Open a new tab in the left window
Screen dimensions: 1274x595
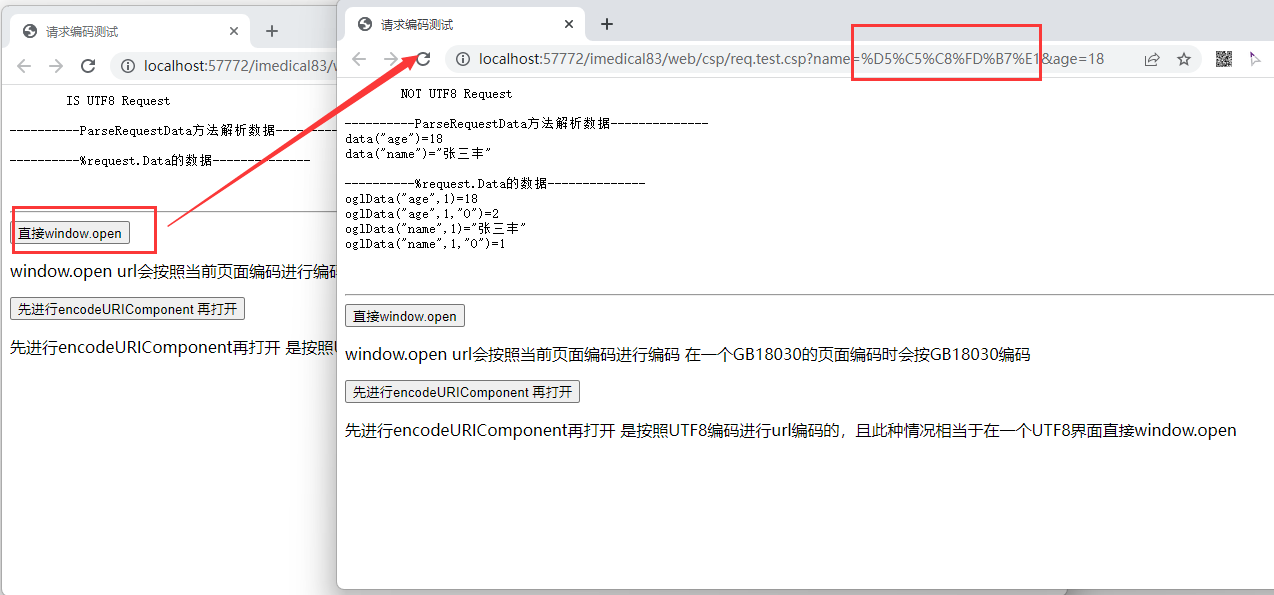[x=271, y=31]
